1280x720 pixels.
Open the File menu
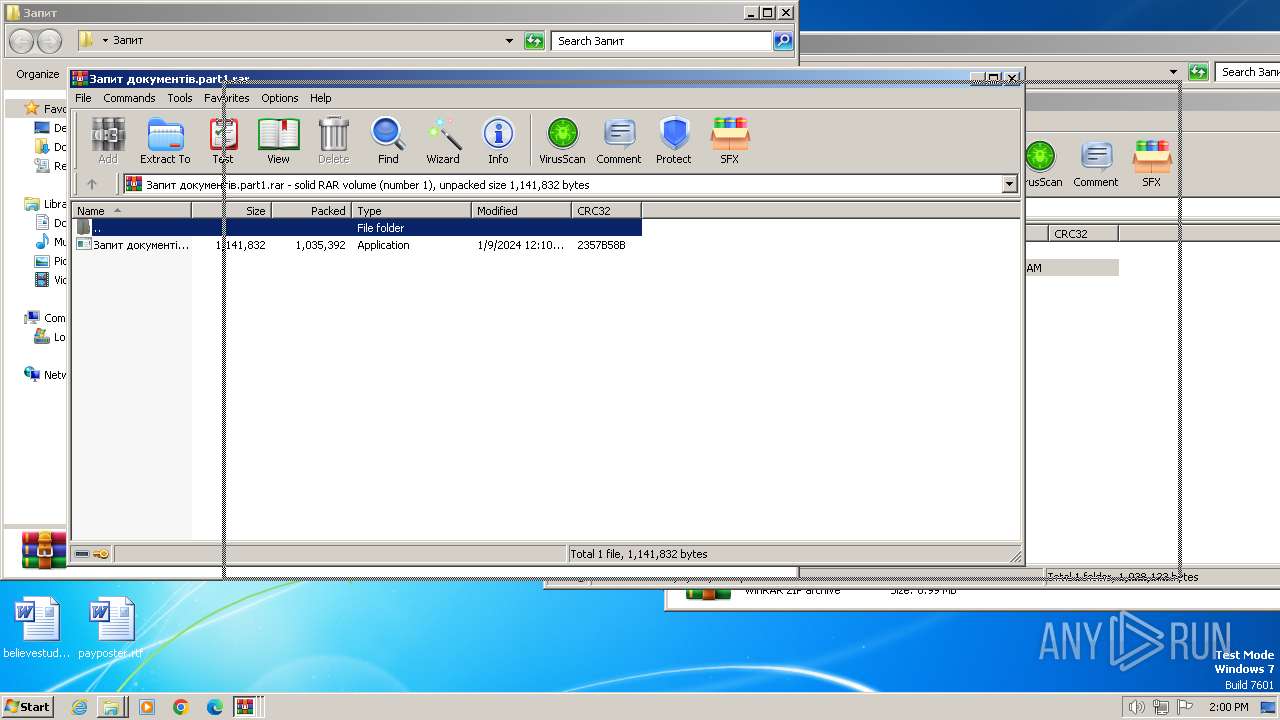click(83, 98)
